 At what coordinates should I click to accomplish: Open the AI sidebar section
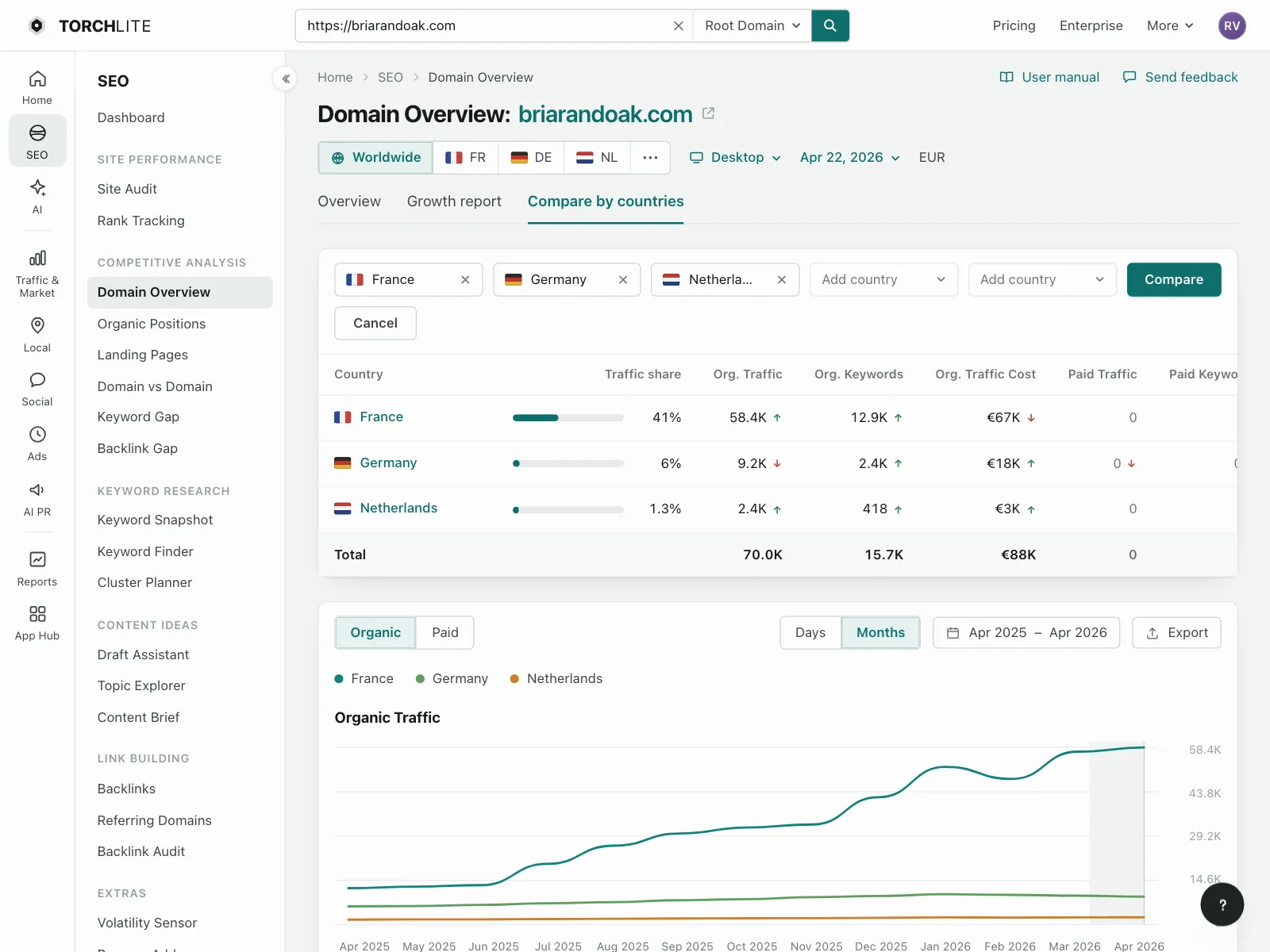pyautogui.click(x=37, y=197)
